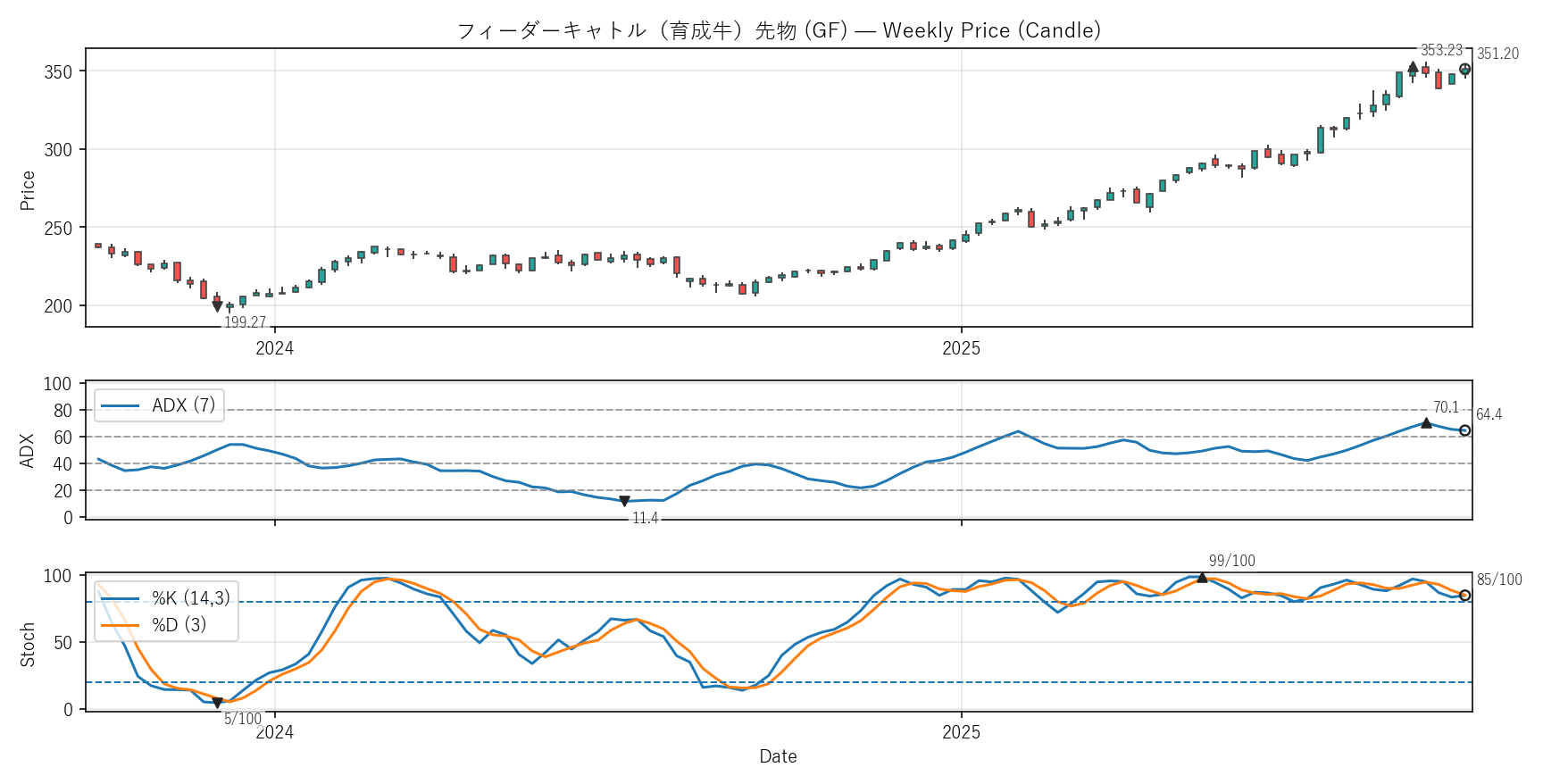This screenshot has width=1543, height=784.
Task: Select the ADX last-value circle near 64.4
Action: pyautogui.click(x=1464, y=430)
